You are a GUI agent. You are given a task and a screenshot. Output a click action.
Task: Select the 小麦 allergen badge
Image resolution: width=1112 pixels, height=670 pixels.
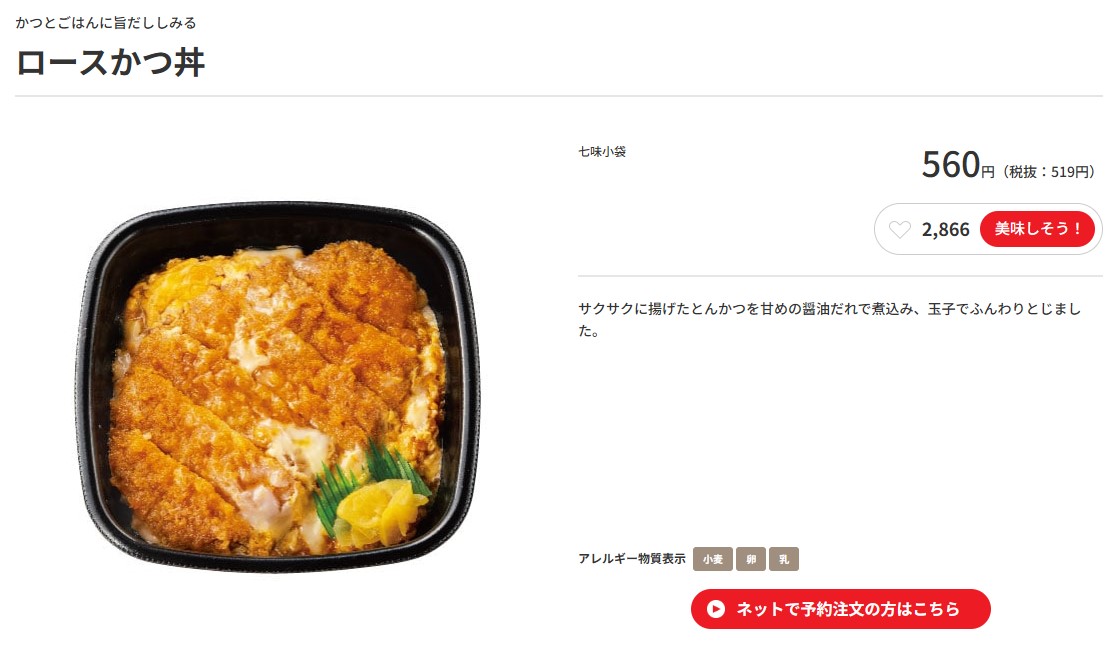(x=713, y=559)
